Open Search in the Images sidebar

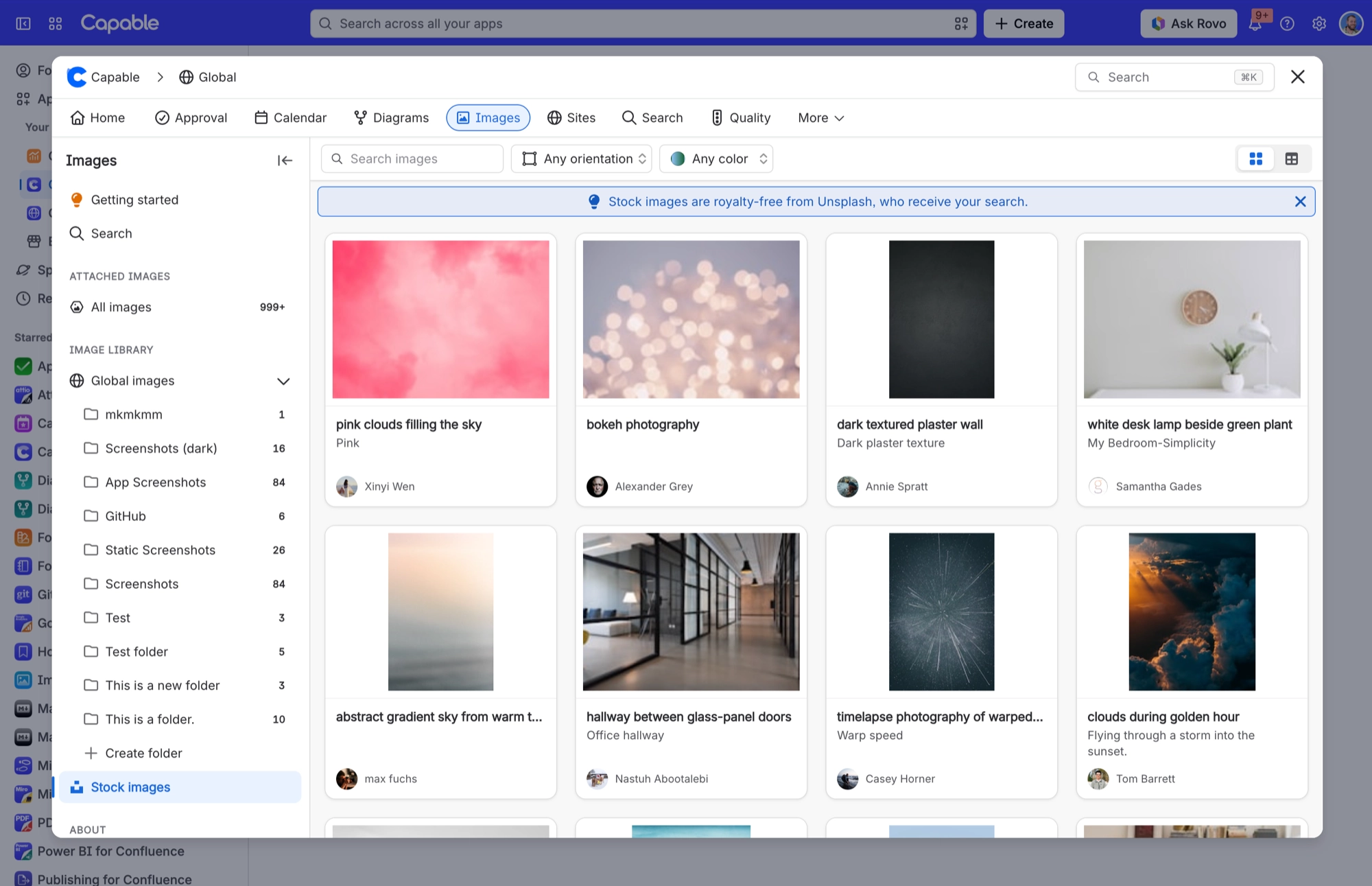(180, 234)
